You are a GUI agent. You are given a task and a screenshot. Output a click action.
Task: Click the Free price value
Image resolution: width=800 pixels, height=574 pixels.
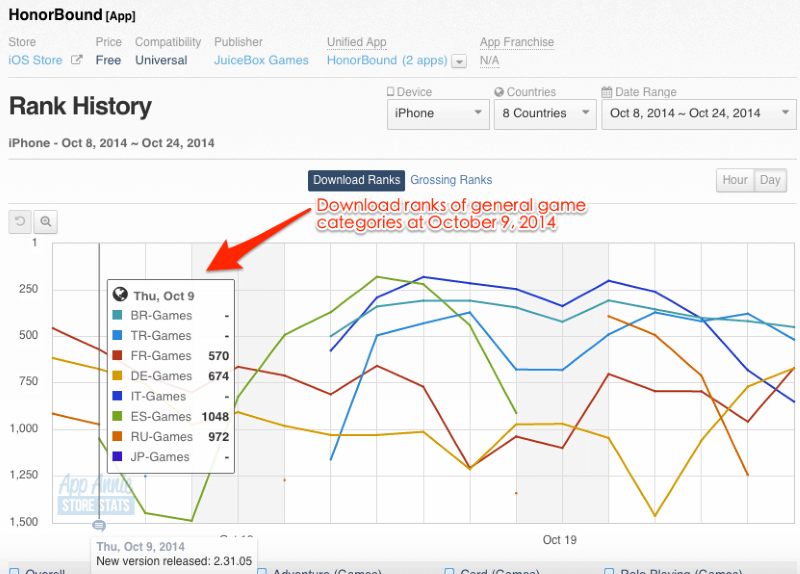pyautogui.click(x=108, y=60)
